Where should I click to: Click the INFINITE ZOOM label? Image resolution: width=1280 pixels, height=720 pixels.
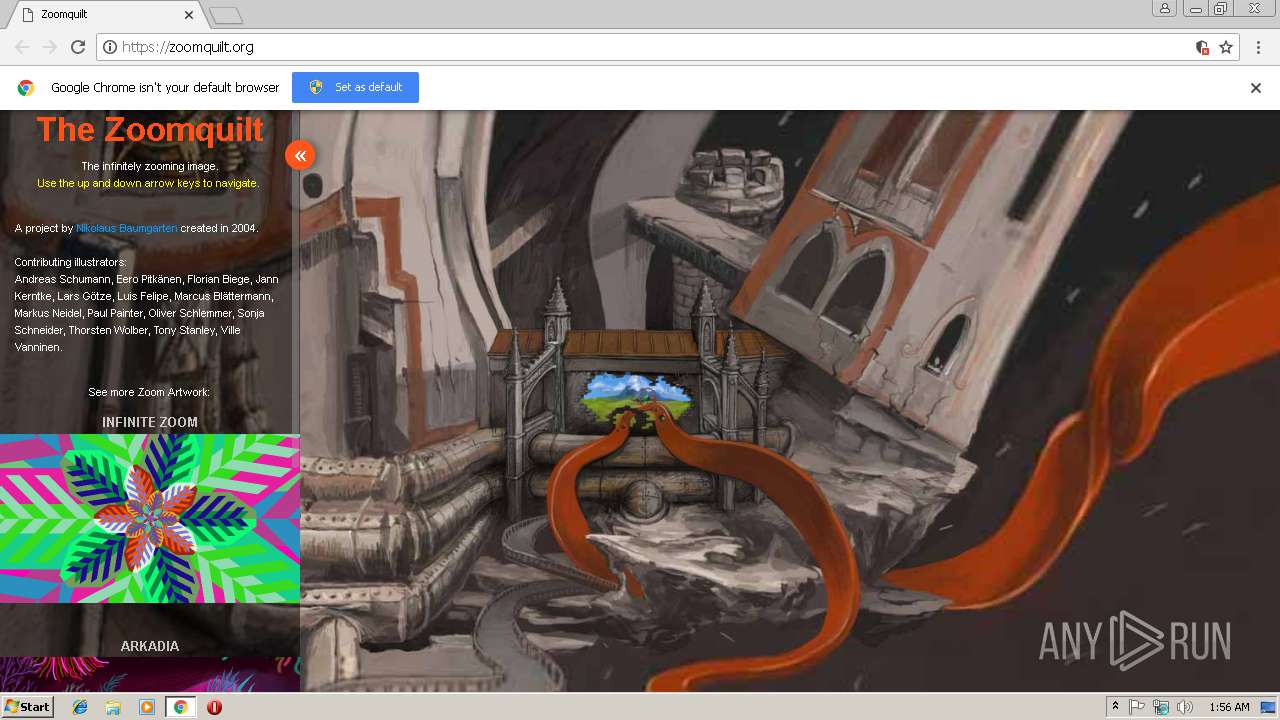(x=150, y=422)
